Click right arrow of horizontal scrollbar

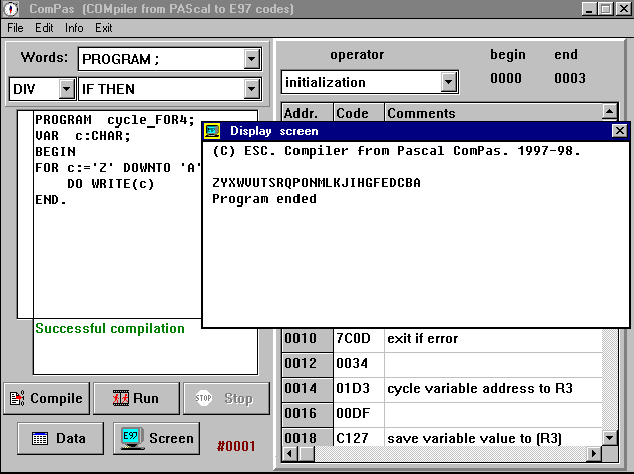pos(593,453)
